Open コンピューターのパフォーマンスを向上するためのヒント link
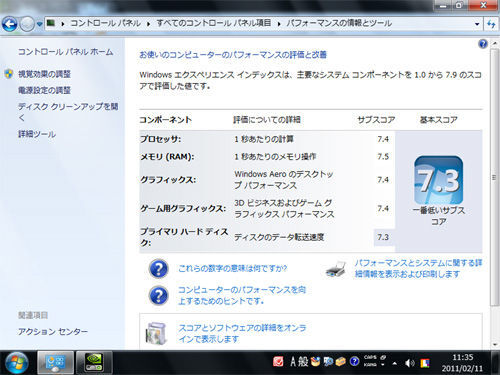Viewport: 500px width, 375px height. pyautogui.click(x=242, y=295)
